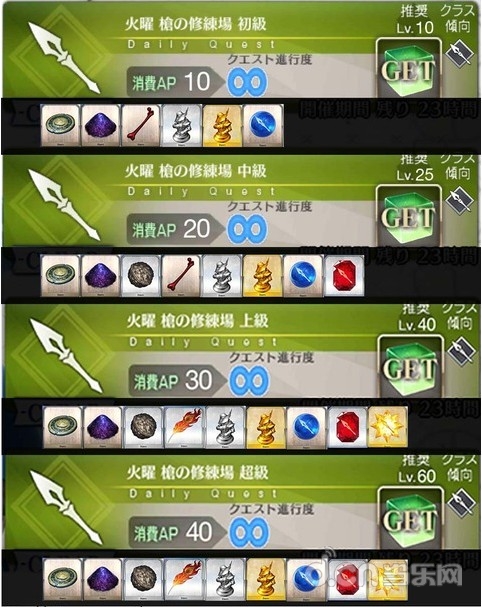Screen dimensions: 482x607
Task: Click the blue gem in 初級 drops
Action: pos(262,125)
